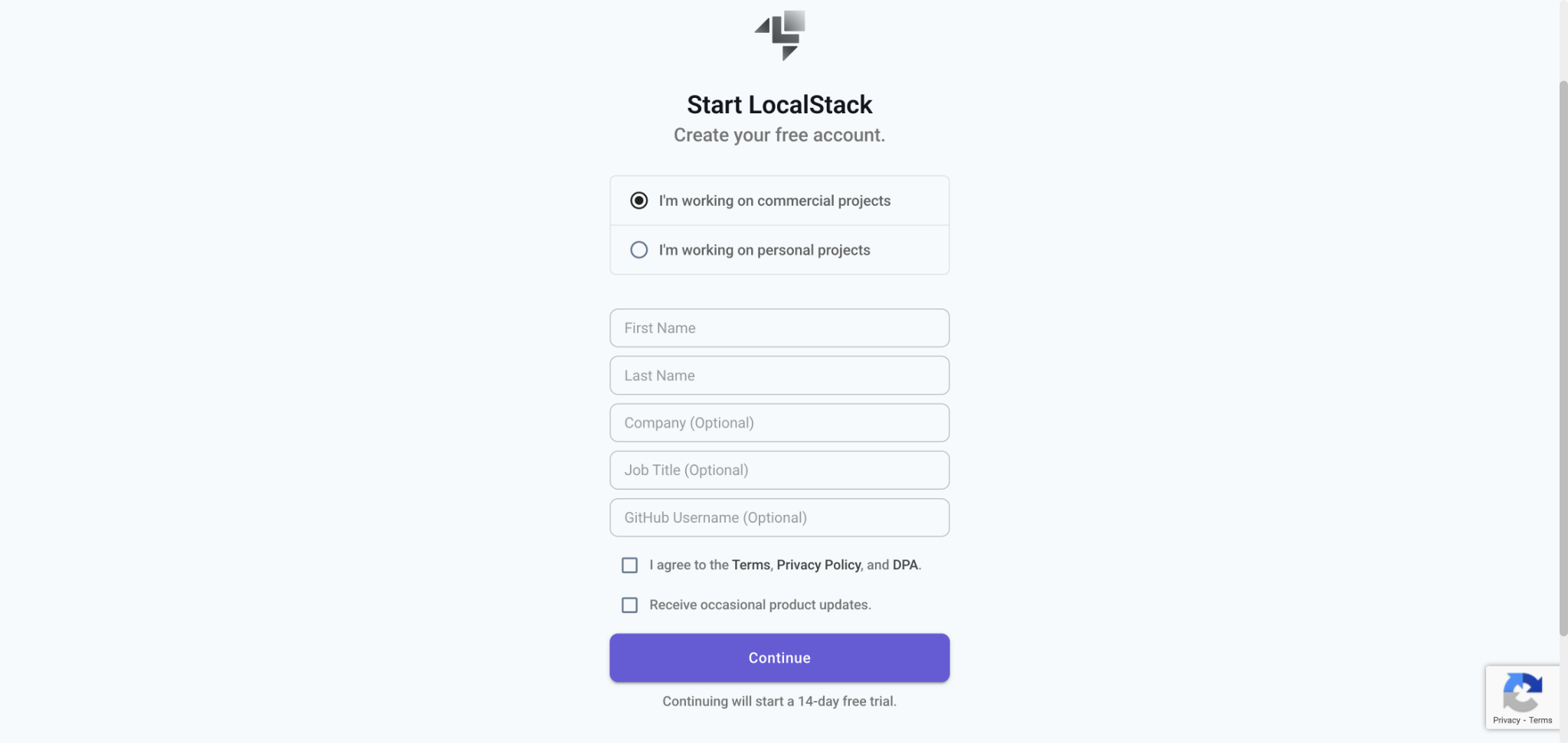Open the Privacy Policy link
Screen dimensions: 1568x743
click(818, 565)
